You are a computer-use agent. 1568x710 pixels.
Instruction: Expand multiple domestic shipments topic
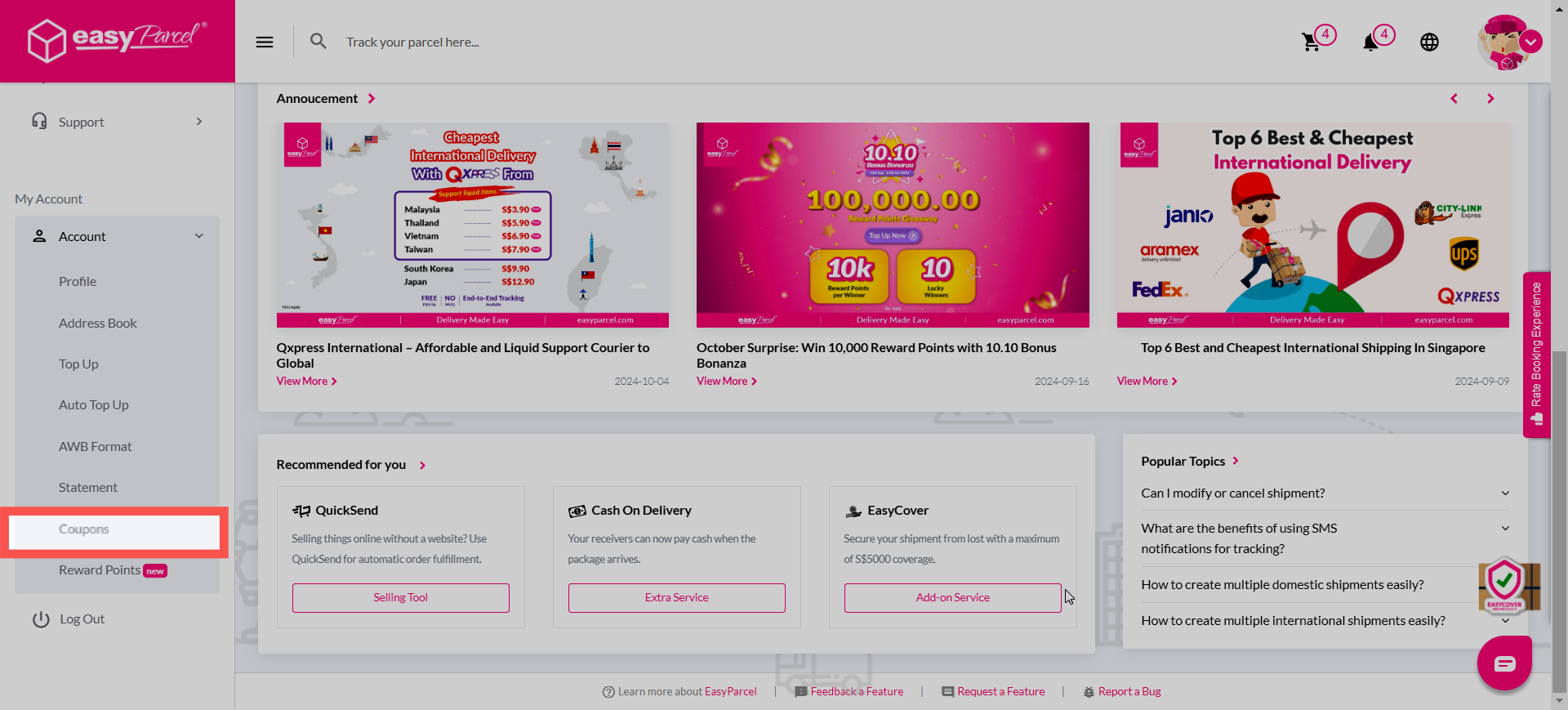tap(1282, 585)
